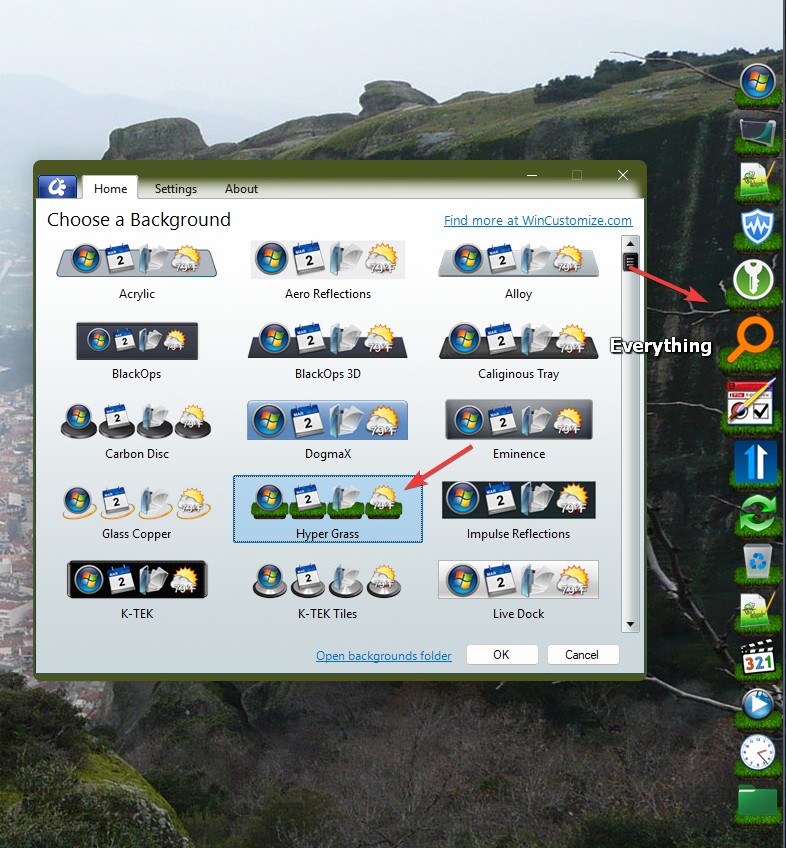Open the analog clock dock icon
The image size is (786, 848).
point(756,751)
